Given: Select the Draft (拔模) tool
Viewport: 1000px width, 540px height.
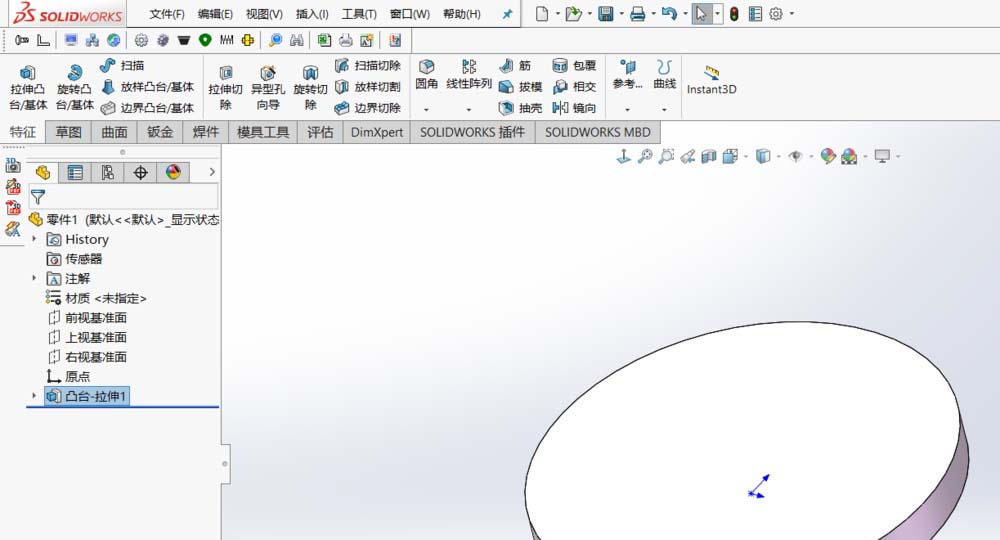Looking at the screenshot, I should click(x=520, y=87).
